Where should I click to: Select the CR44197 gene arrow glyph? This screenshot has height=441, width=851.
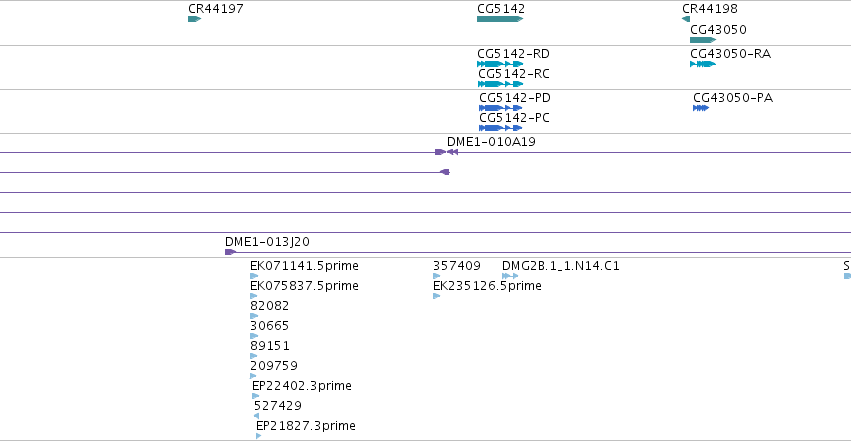click(x=194, y=19)
